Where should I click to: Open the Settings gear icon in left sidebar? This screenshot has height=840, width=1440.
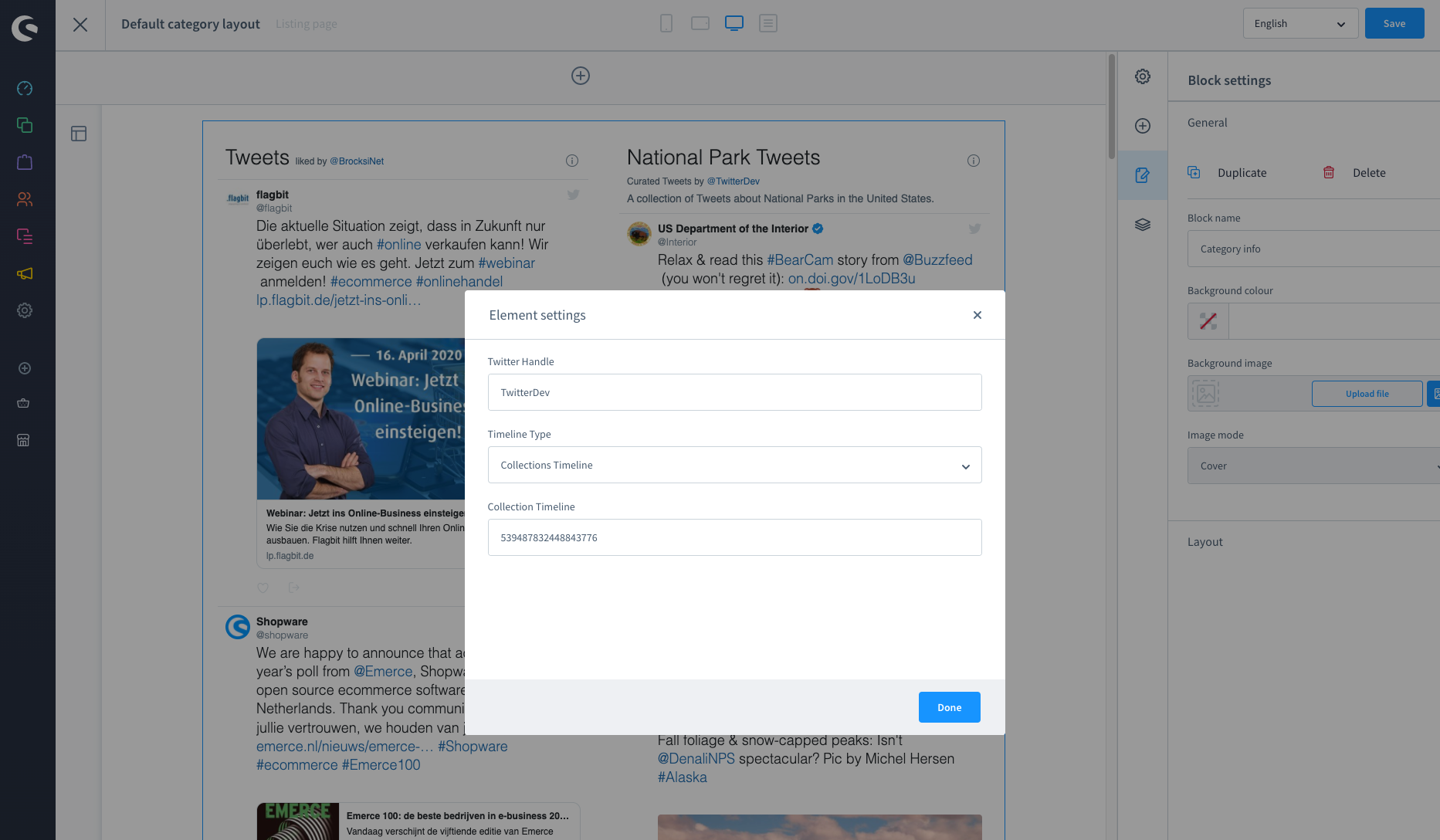click(25, 310)
